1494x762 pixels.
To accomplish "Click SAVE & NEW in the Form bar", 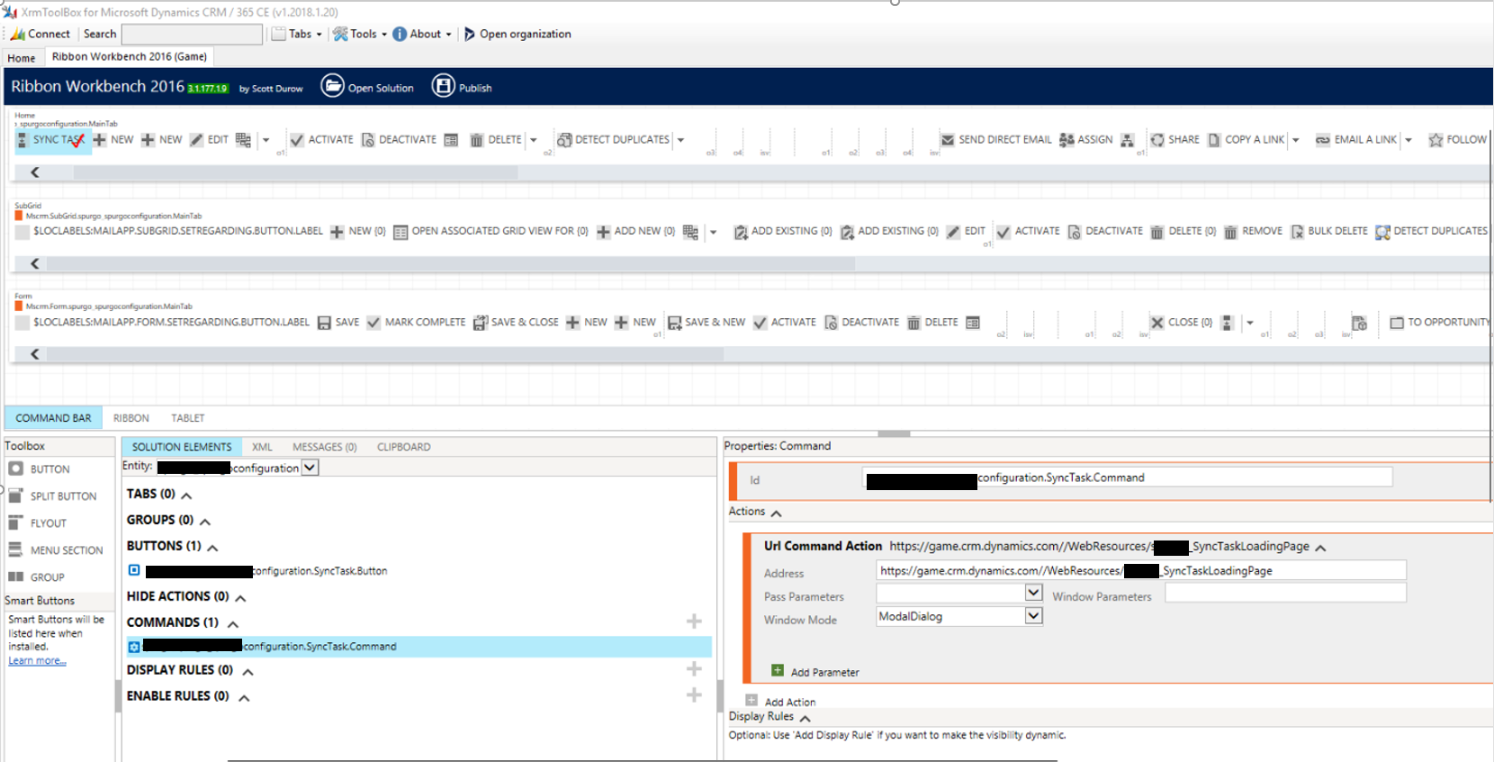I will point(706,322).
